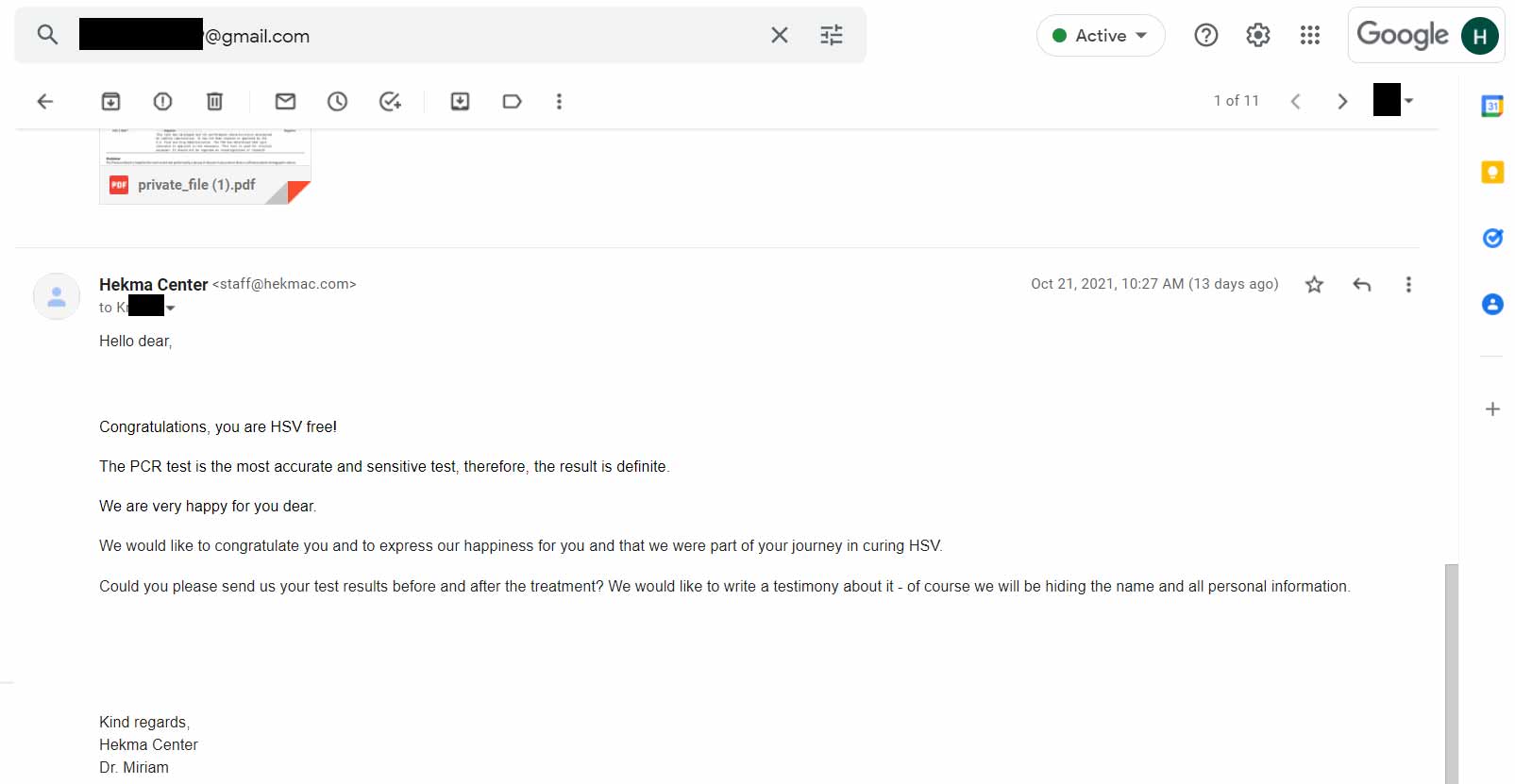Apply a label using Labels icon

click(x=512, y=101)
